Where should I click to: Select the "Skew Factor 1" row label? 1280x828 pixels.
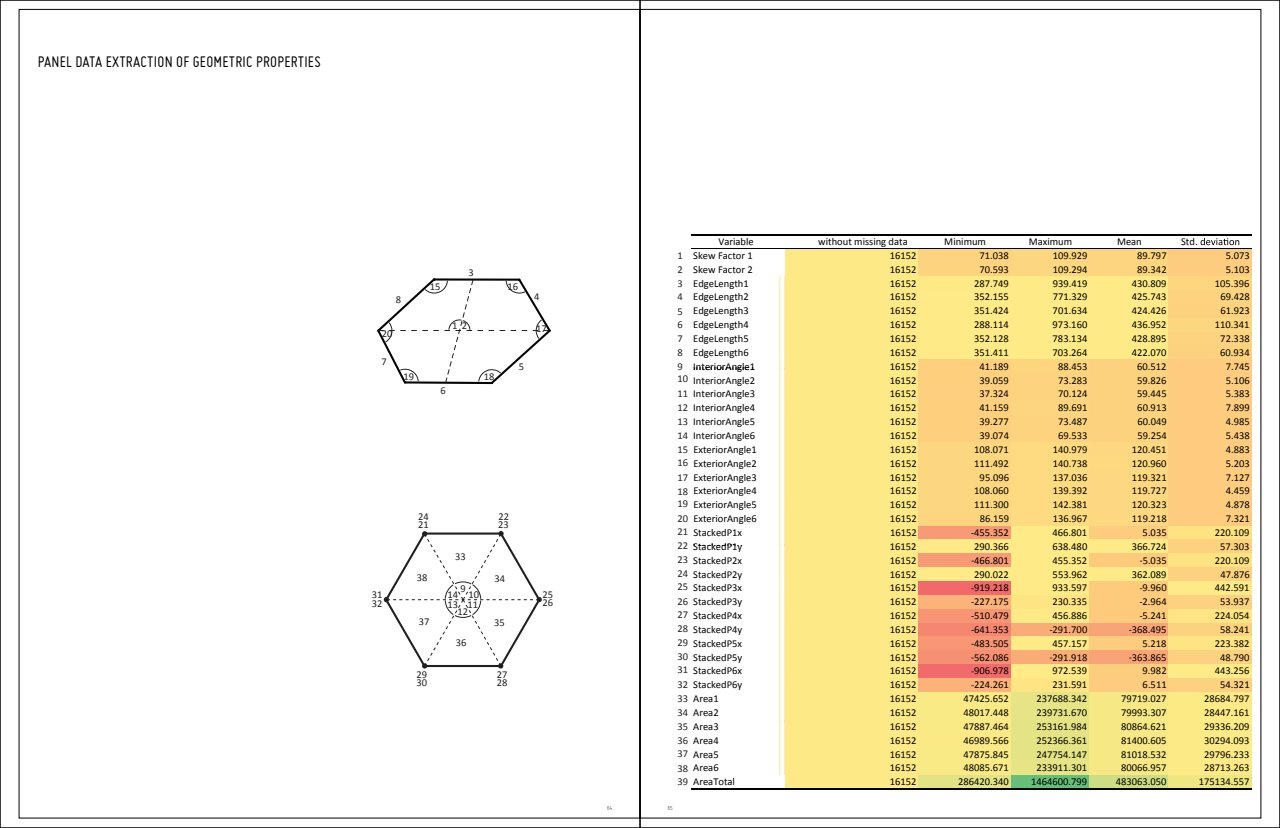click(722, 256)
